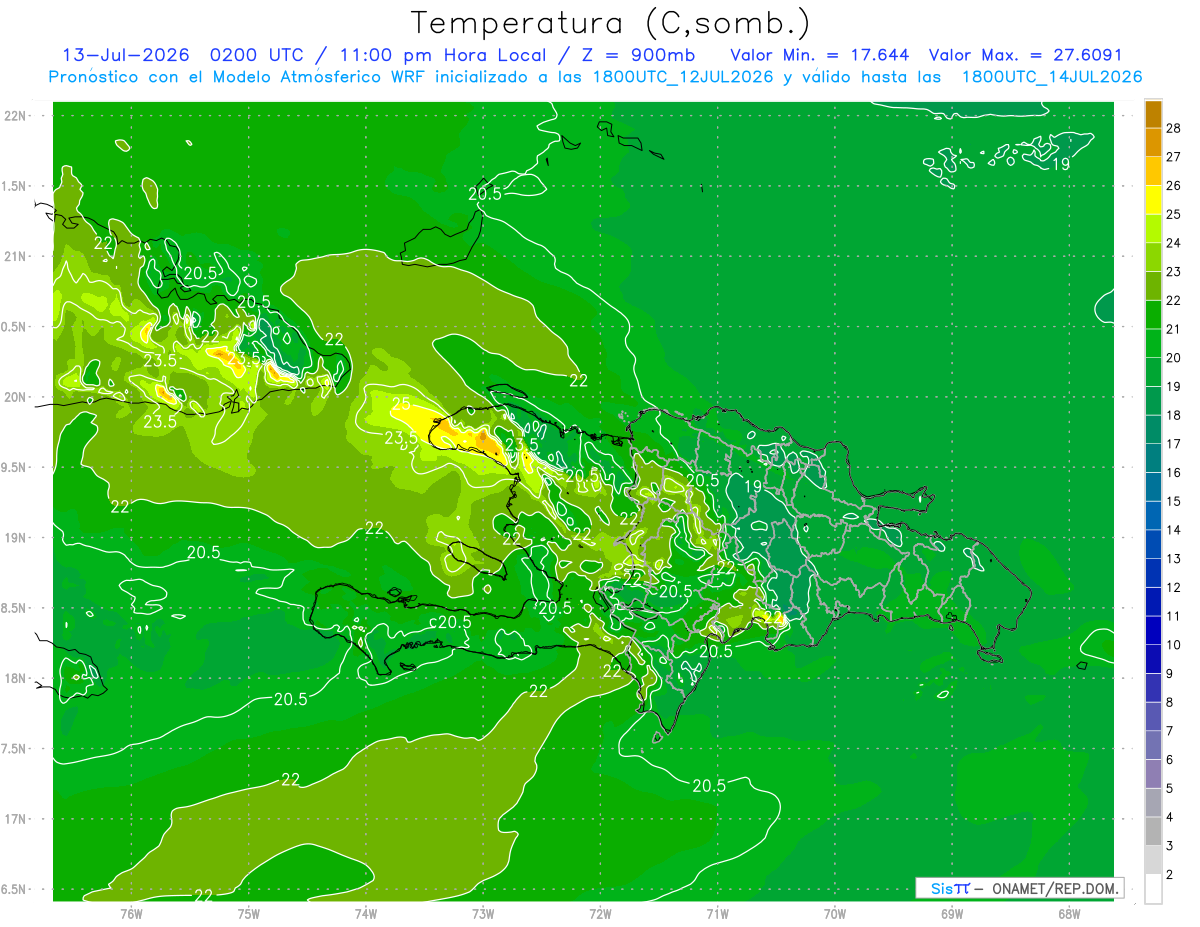Click the "69W" longitude axis label

click(x=951, y=914)
